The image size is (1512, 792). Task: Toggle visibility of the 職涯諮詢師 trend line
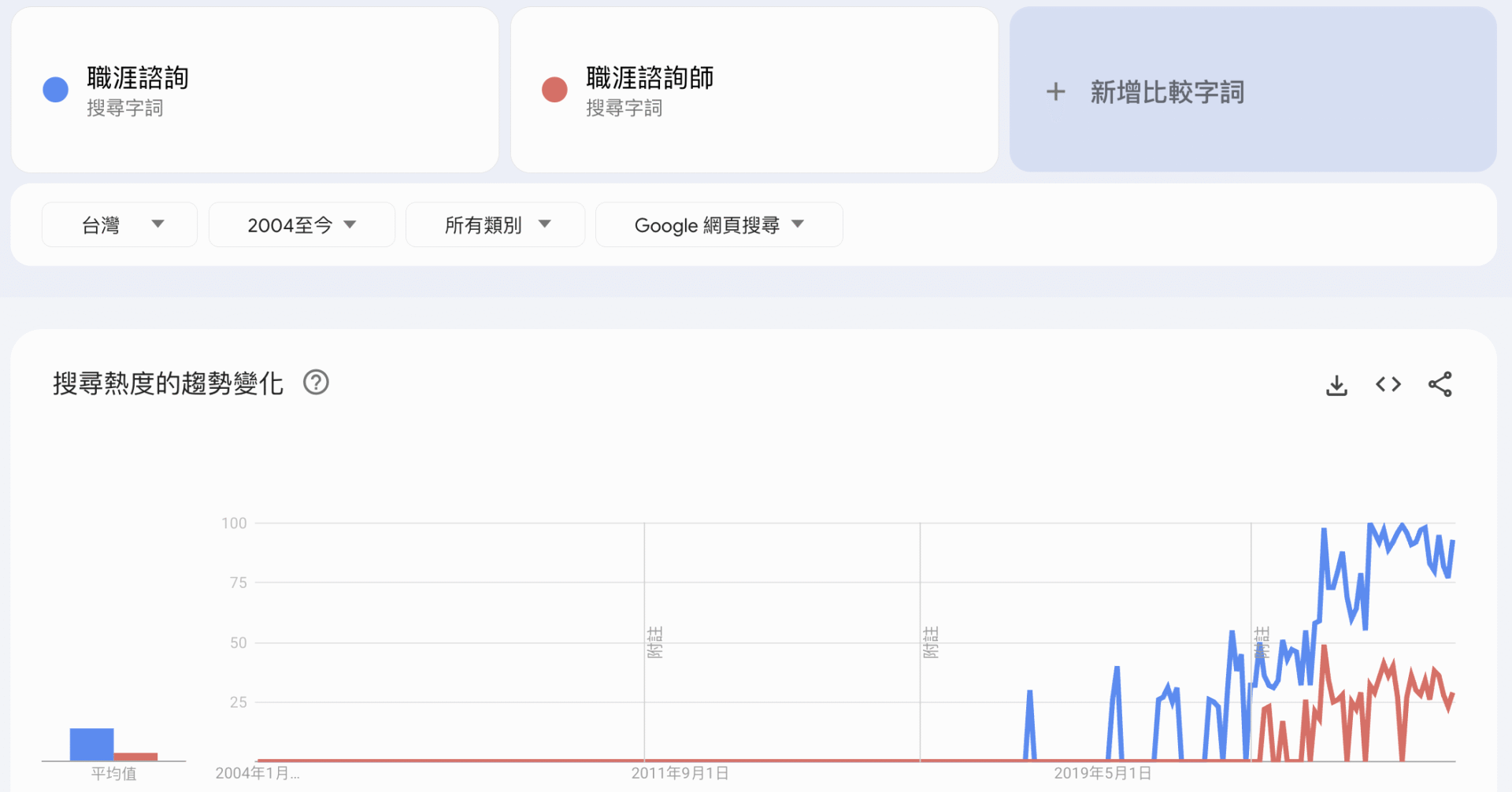[554, 89]
